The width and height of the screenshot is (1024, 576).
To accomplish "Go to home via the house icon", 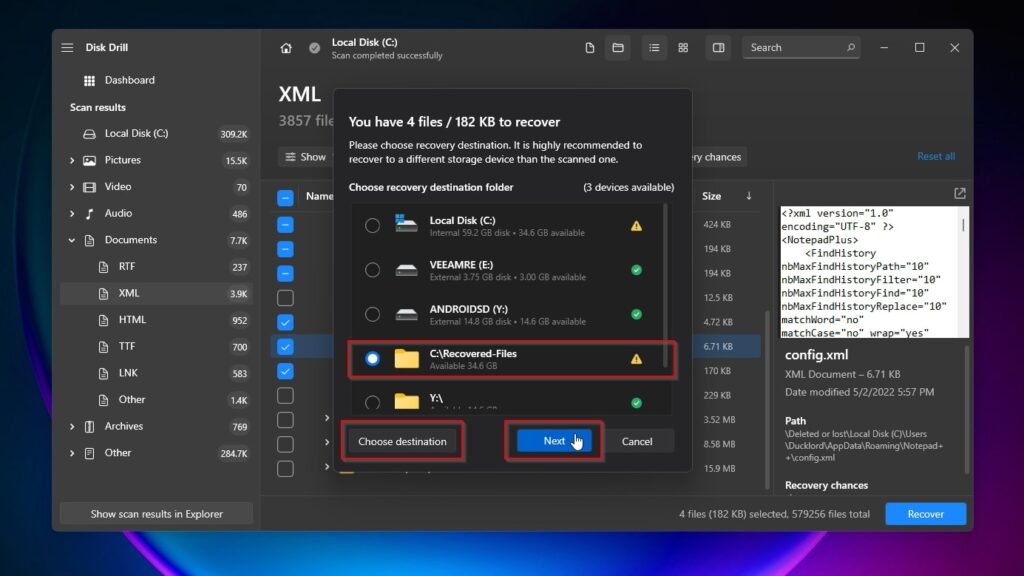I will (286, 48).
